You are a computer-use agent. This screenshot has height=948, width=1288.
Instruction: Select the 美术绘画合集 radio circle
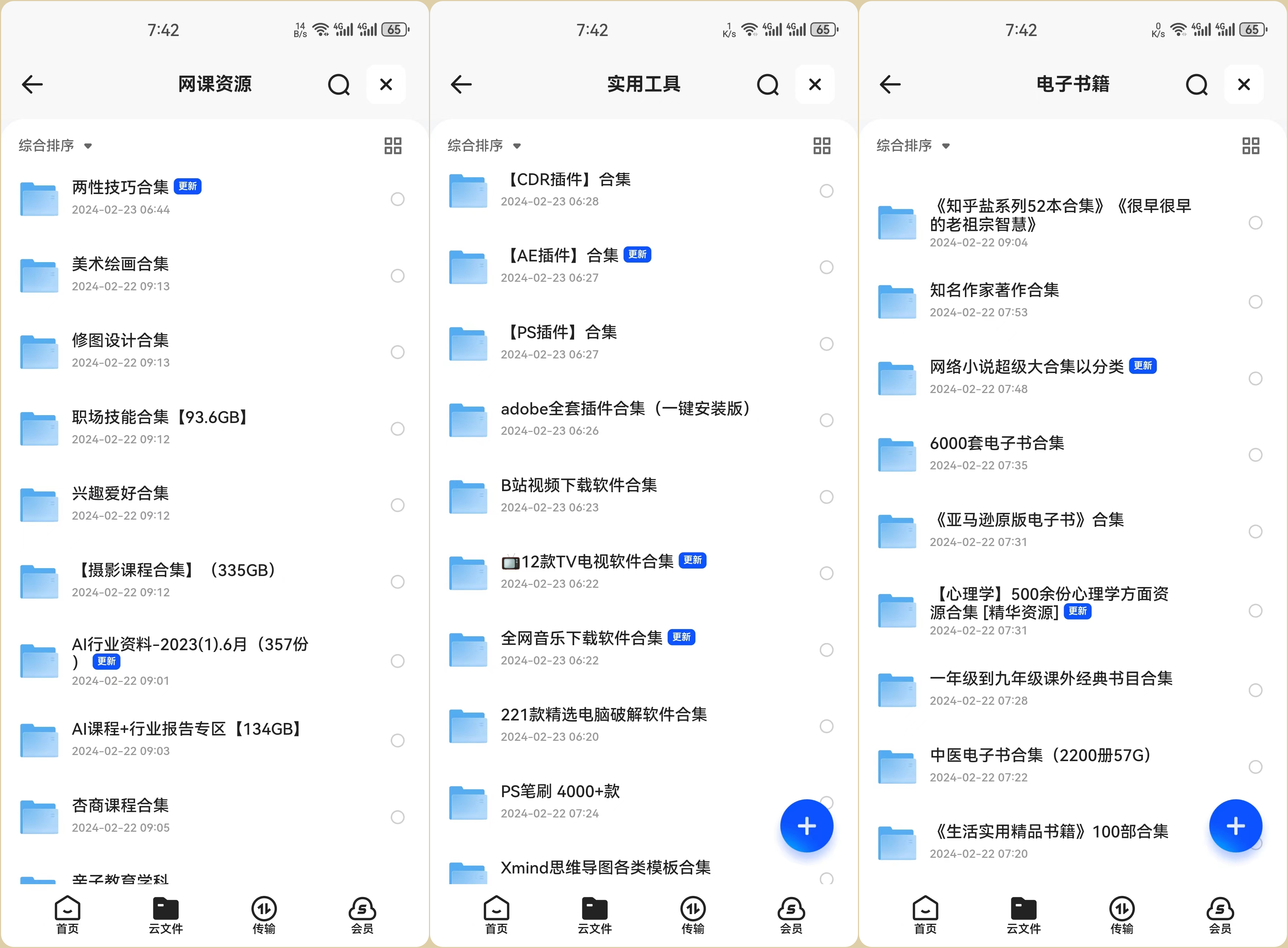tap(398, 275)
